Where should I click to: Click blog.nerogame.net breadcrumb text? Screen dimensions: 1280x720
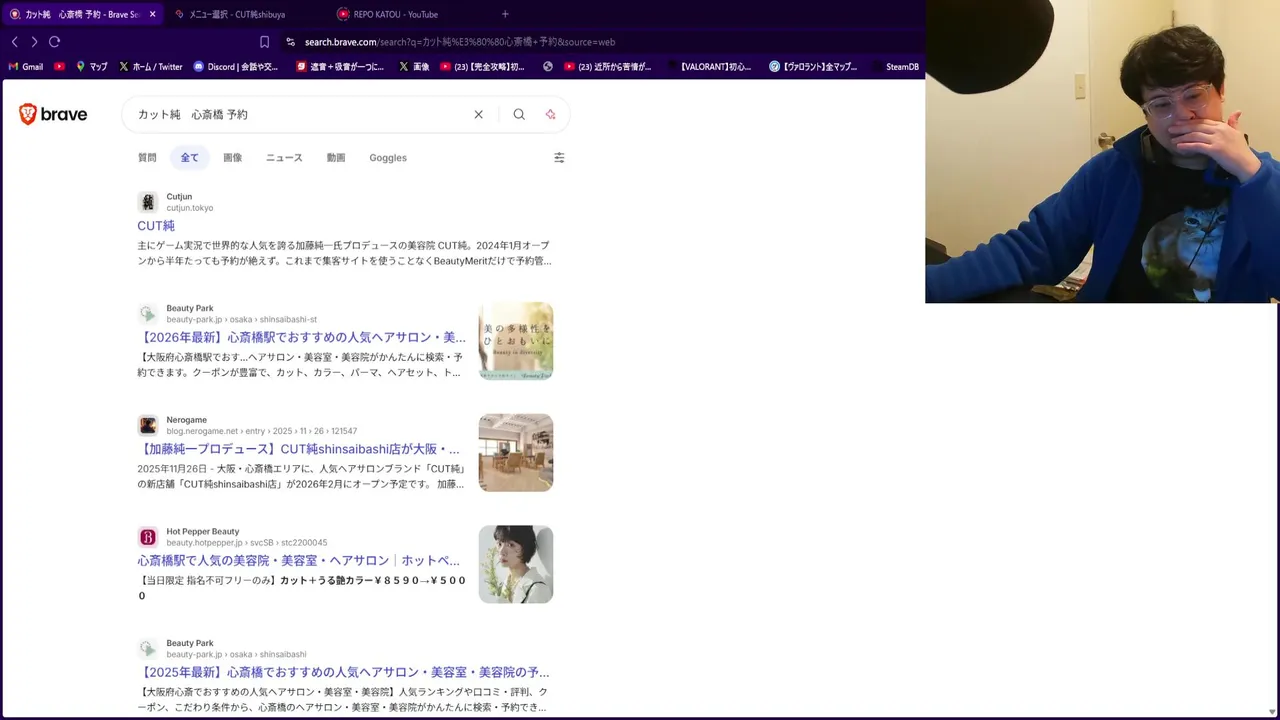[262, 431]
